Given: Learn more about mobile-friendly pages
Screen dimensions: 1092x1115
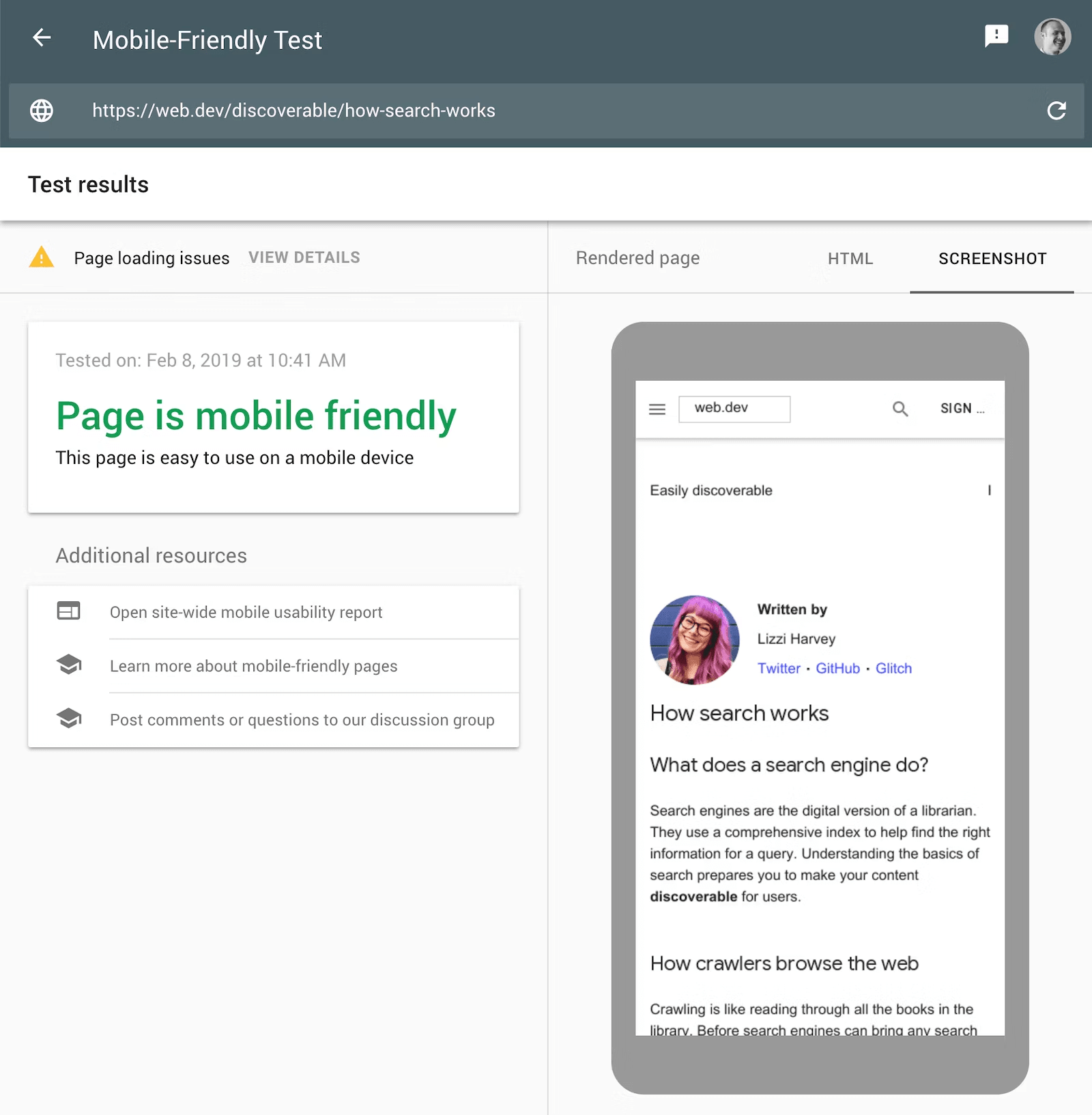Looking at the screenshot, I should coord(253,666).
